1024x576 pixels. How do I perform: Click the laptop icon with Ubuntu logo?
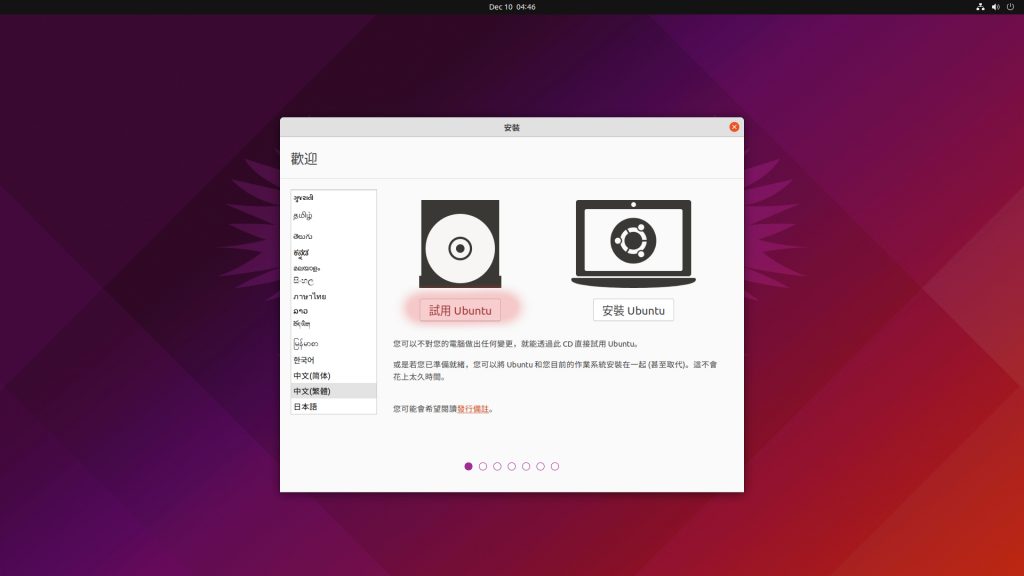(x=633, y=244)
